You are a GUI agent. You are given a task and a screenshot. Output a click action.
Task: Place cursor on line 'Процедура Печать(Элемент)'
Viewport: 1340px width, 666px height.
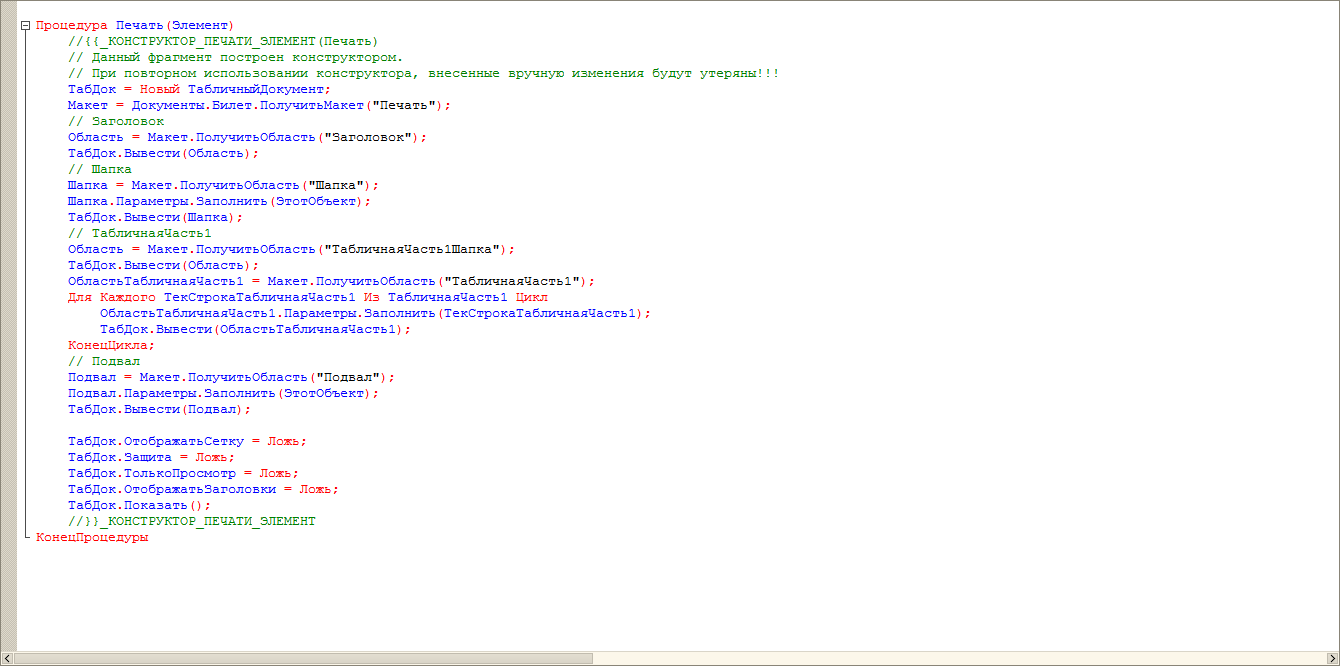click(135, 26)
